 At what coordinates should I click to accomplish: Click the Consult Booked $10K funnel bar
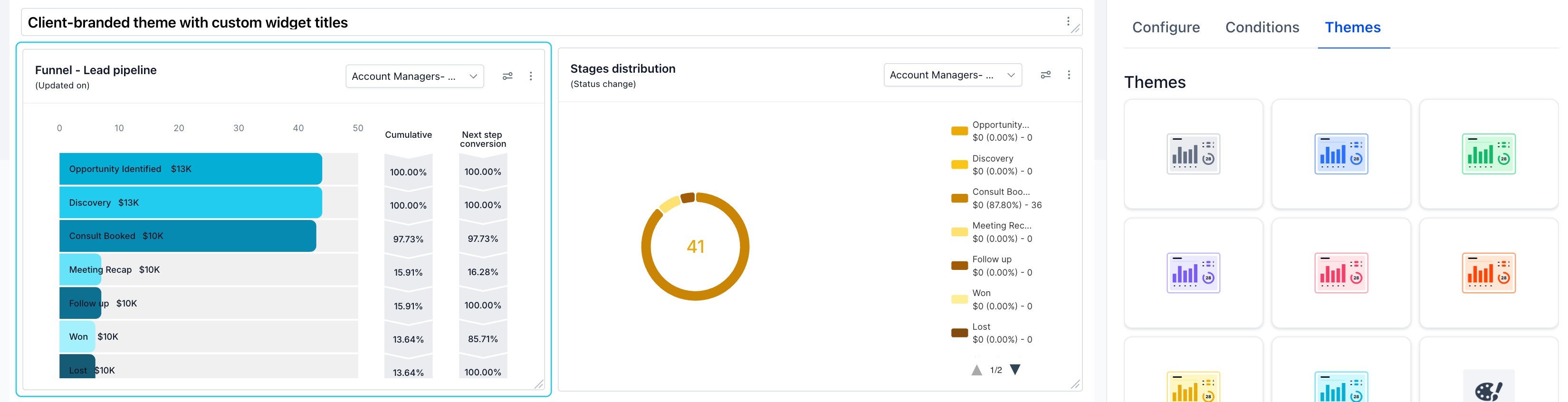[188, 236]
